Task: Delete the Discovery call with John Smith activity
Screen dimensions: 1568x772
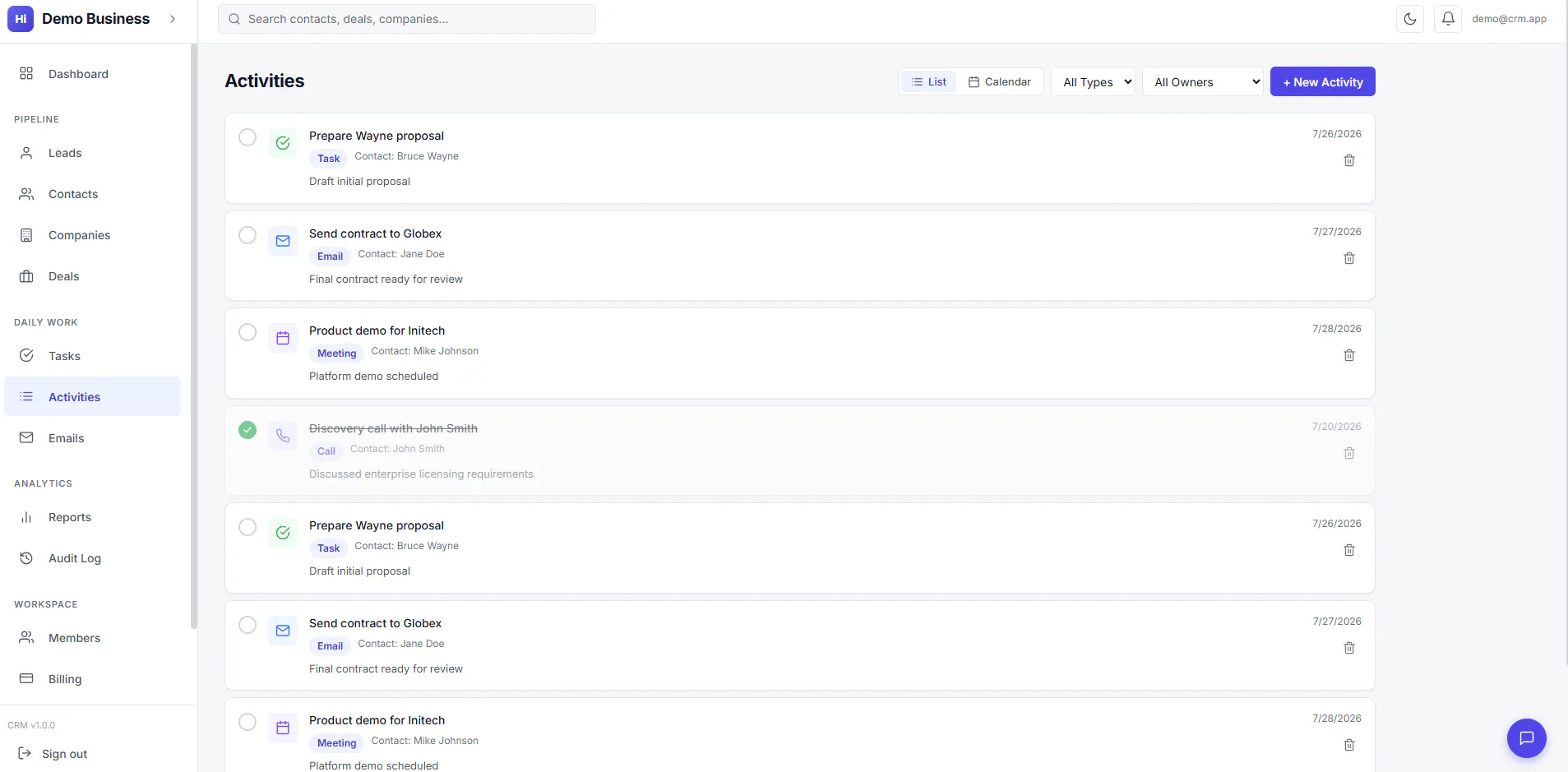Action: click(1349, 453)
